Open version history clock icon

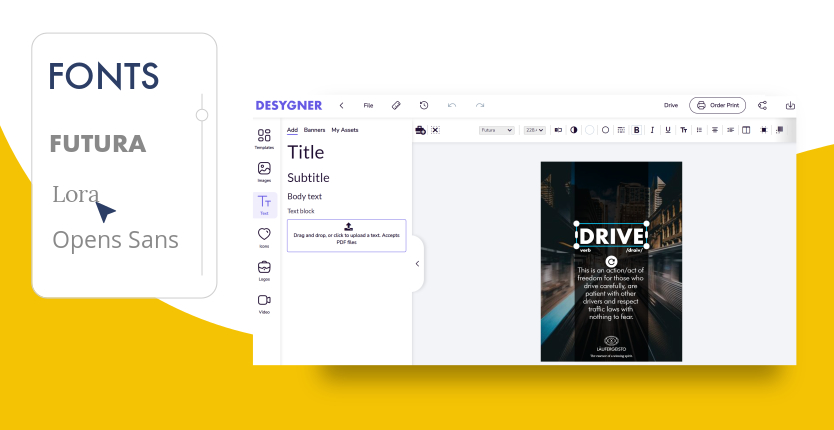(424, 105)
